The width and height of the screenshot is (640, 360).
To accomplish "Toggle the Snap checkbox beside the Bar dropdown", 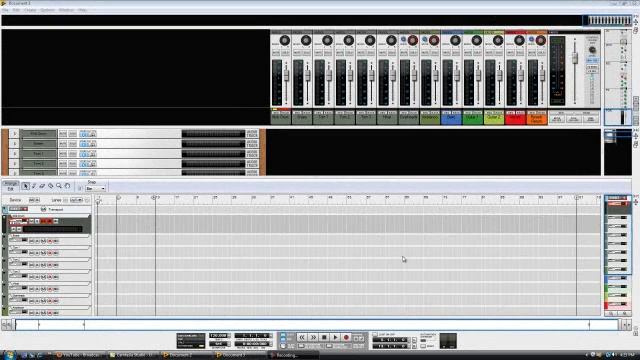I will [80, 189].
